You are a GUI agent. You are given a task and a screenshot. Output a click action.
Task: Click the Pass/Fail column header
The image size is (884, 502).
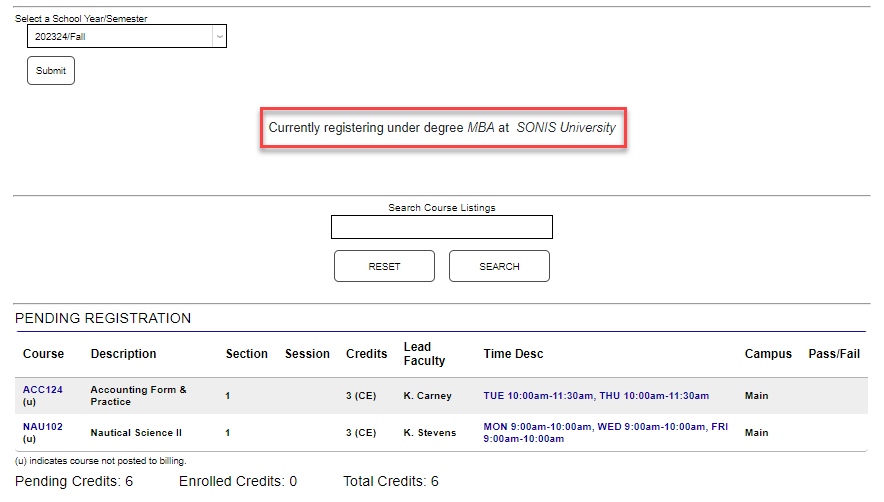pyautogui.click(x=834, y=354)
